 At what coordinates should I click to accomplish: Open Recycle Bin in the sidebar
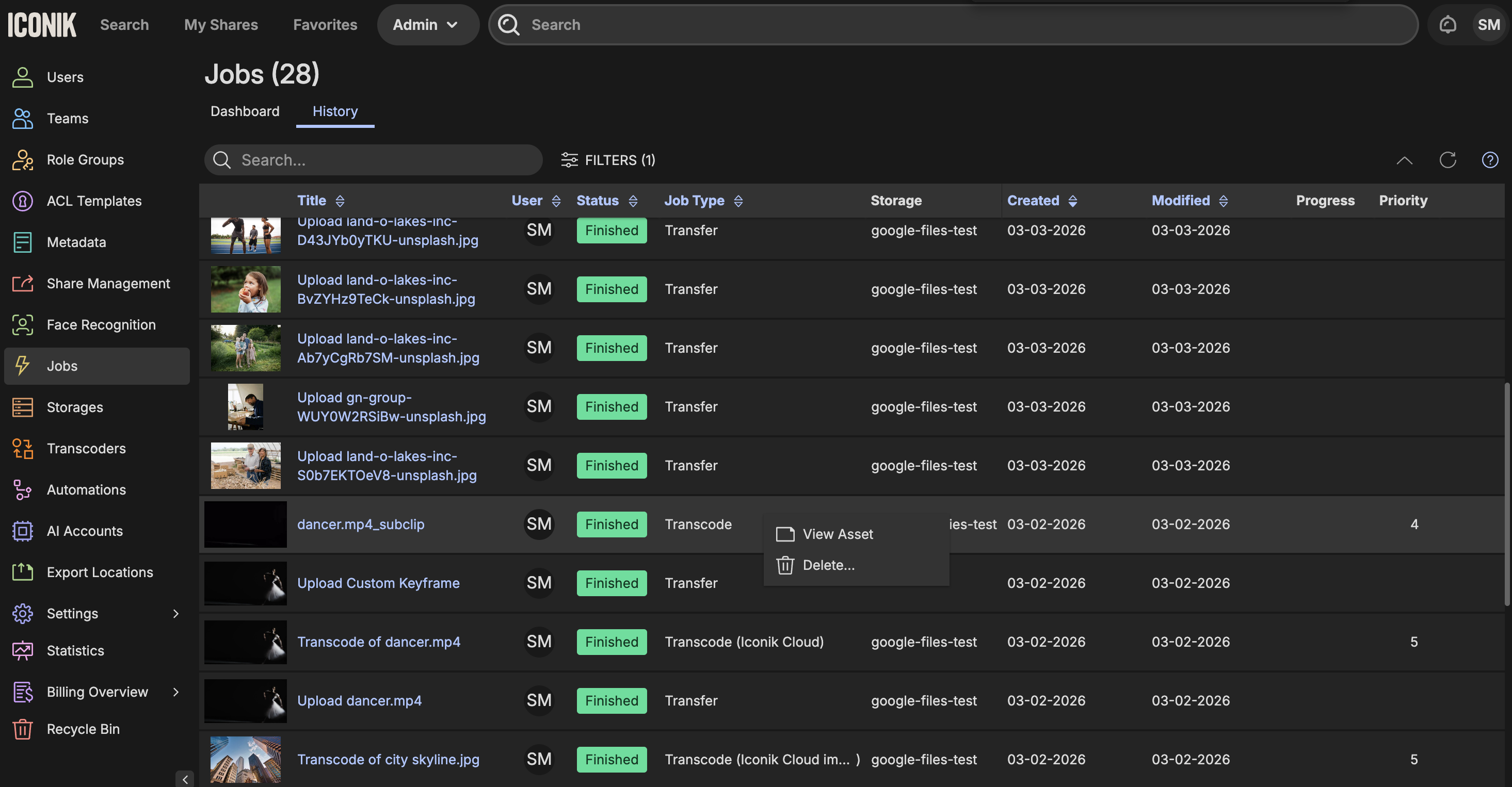click(83, 729)
